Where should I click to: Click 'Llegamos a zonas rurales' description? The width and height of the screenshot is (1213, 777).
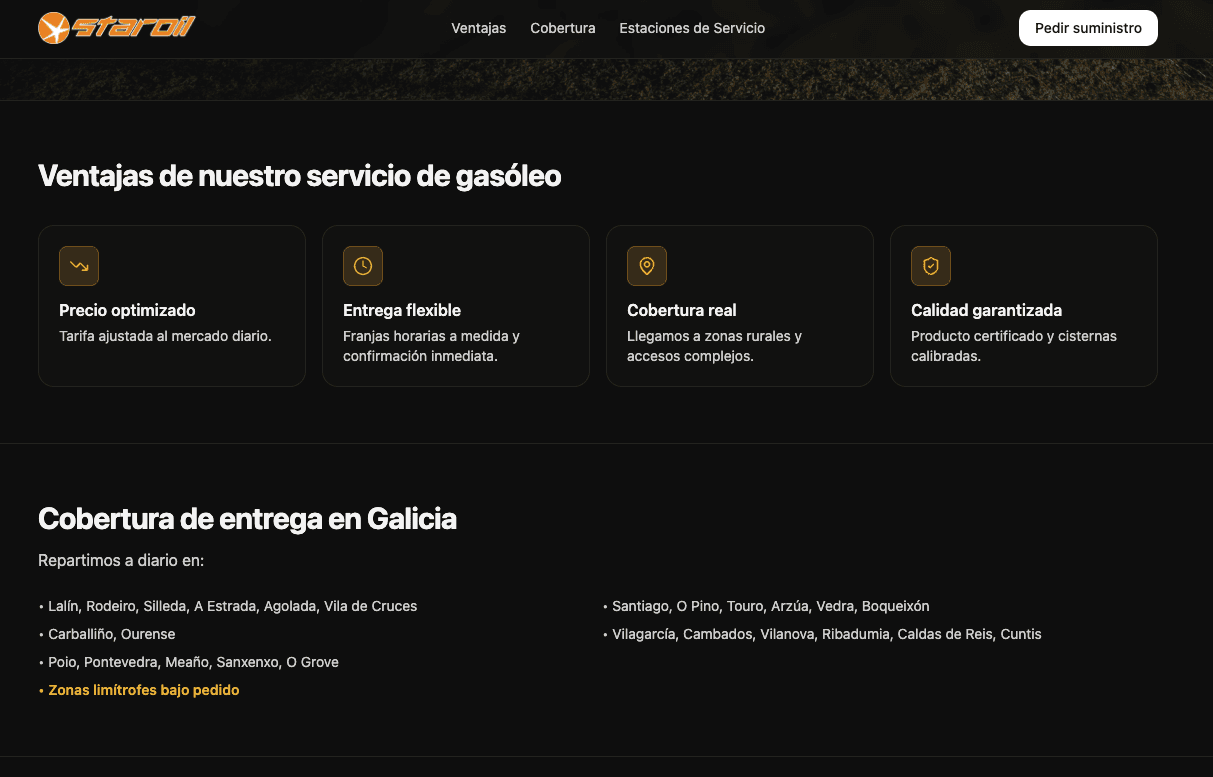715,346
